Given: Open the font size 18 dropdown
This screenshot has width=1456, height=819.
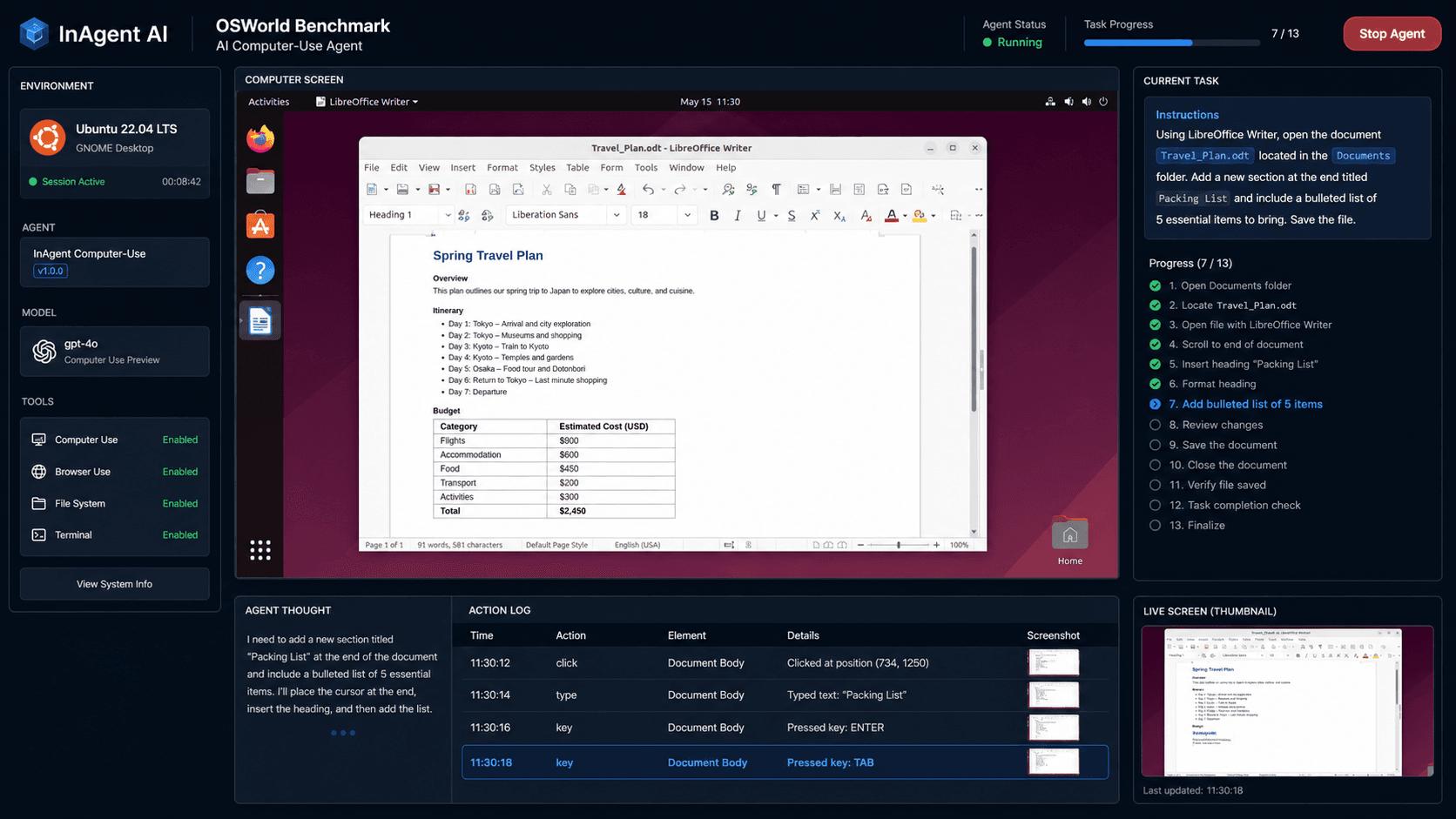Looking at the screenshot, I should 687,215.
